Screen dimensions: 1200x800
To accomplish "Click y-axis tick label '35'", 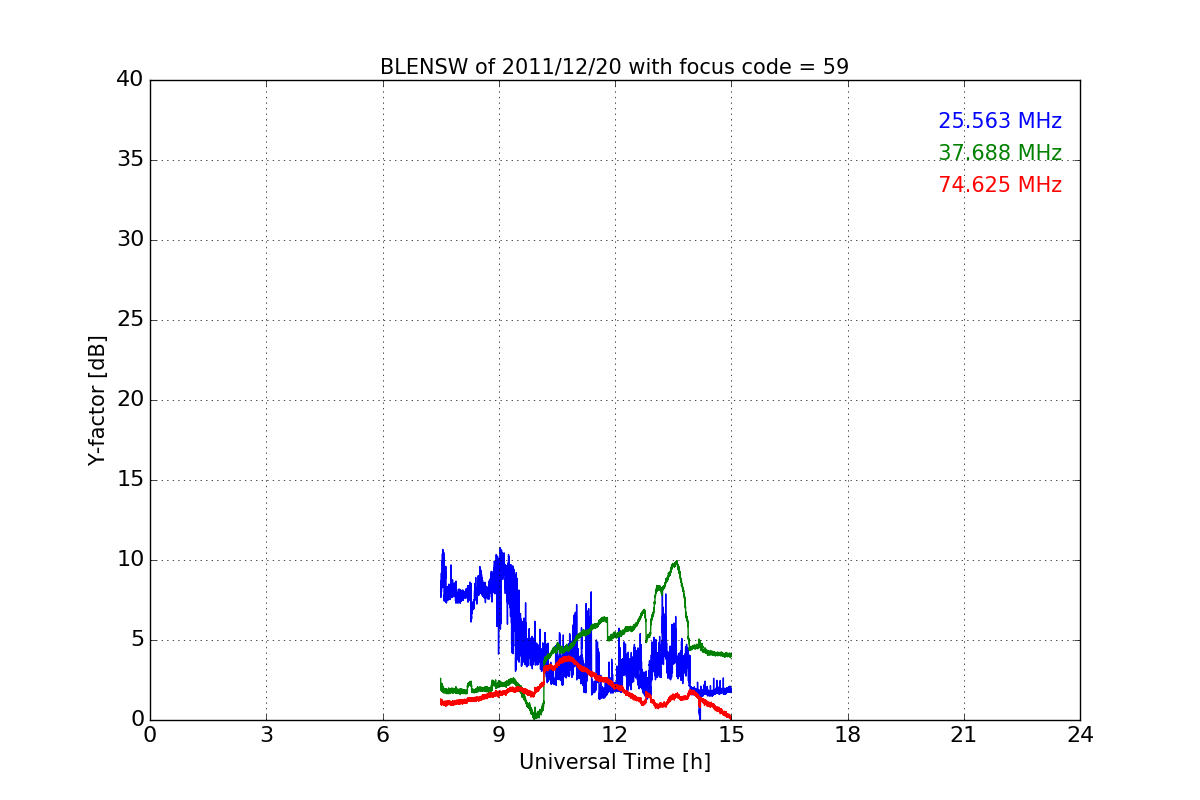I will 130,160.
